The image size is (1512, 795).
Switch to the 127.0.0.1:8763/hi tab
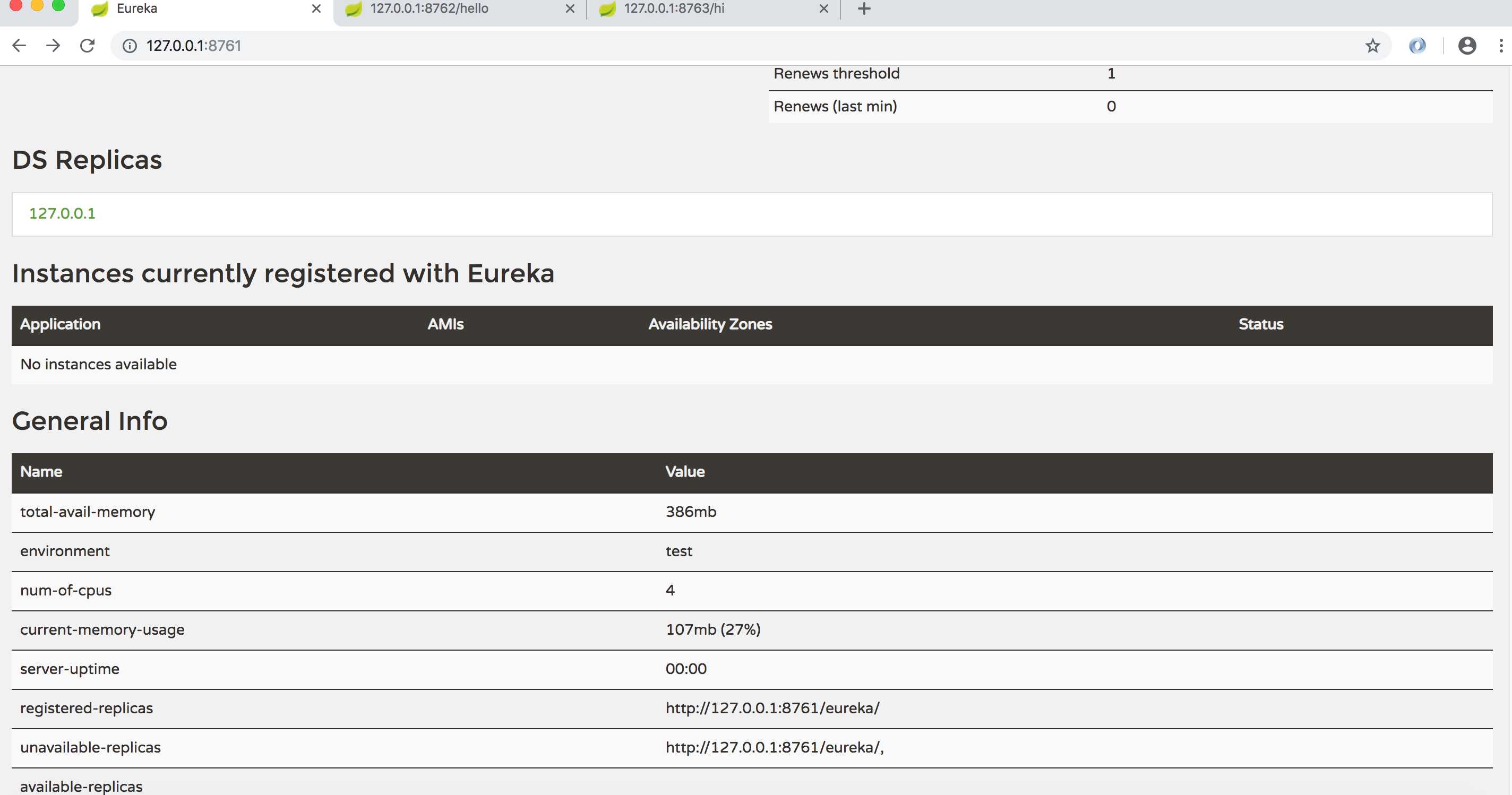(x=714, y=11)
